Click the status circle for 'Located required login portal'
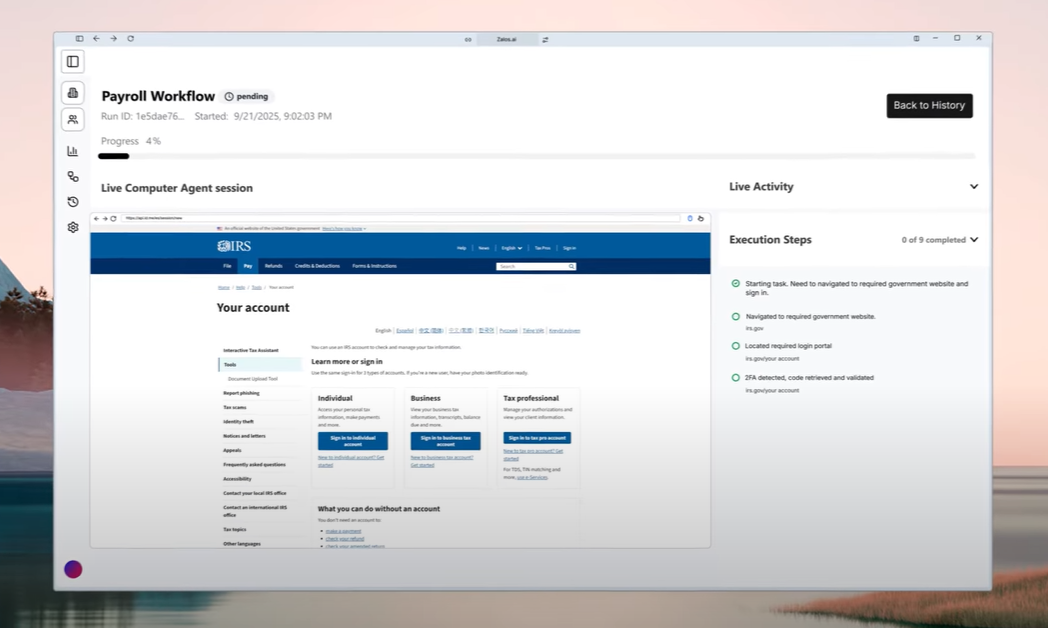Screen dimensions: 1048x628 click(736, 346)
